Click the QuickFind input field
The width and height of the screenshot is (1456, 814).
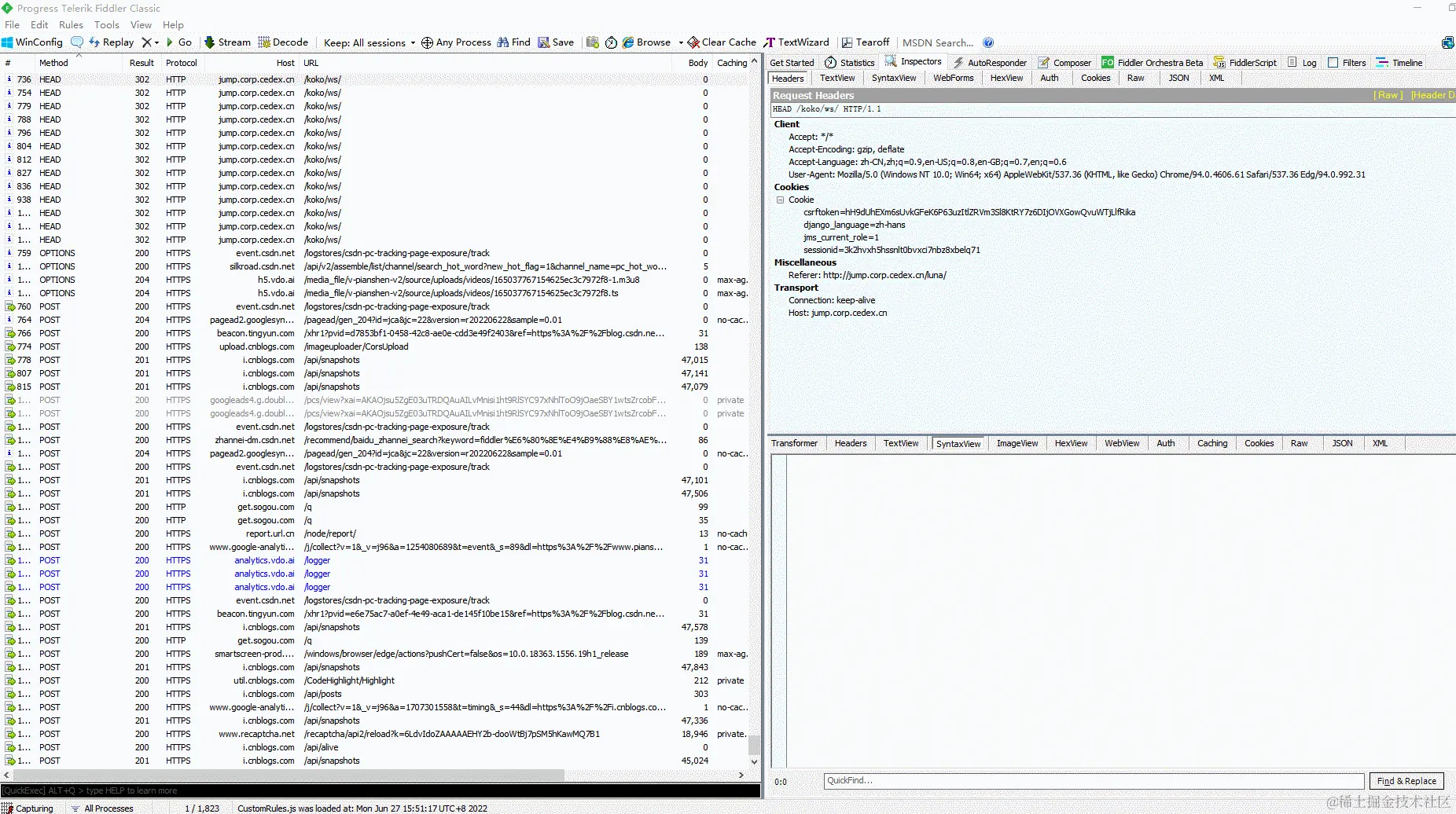click(1094, 781)
